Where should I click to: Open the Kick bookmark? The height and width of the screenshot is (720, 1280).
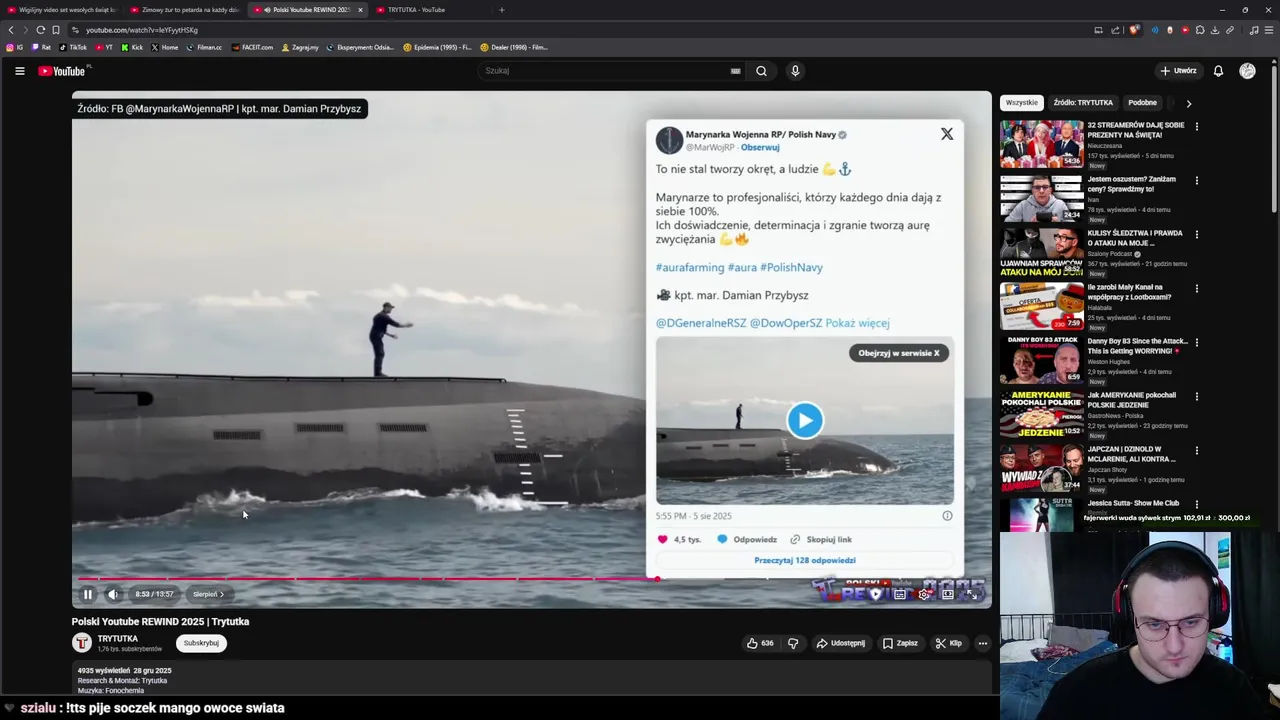132,47
